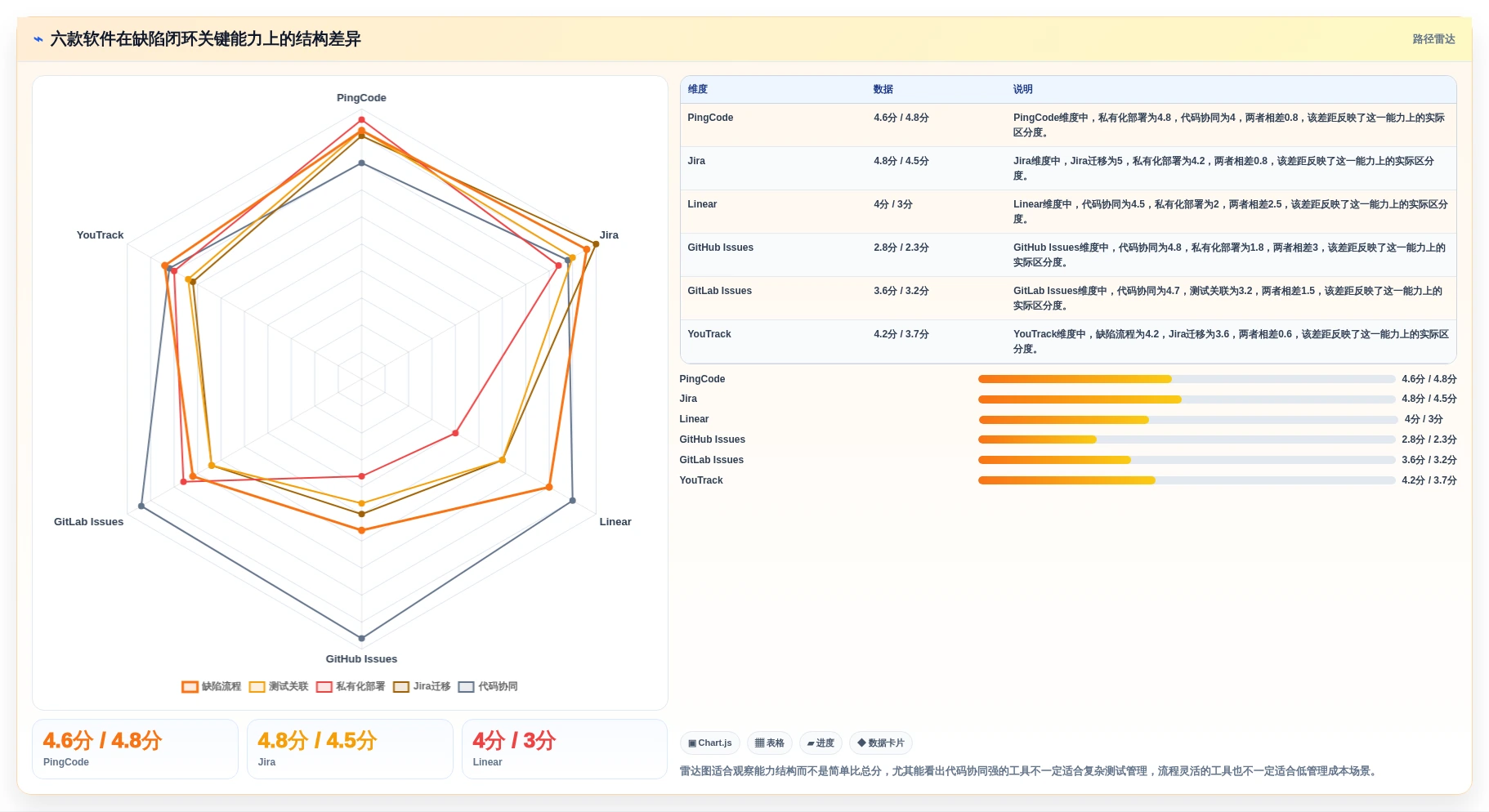
Task: Click the GitHub Issues radar axis label
Action: 361,659
